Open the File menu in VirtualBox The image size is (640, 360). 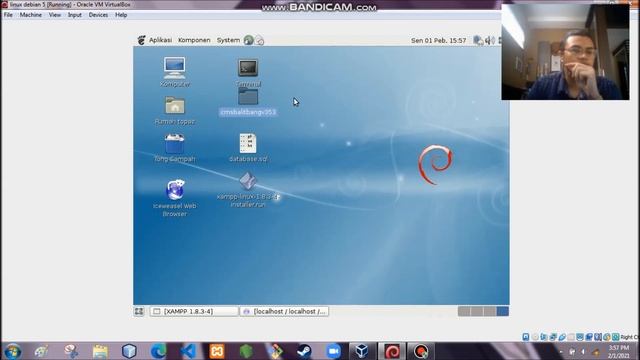click(x=8, y=15)
